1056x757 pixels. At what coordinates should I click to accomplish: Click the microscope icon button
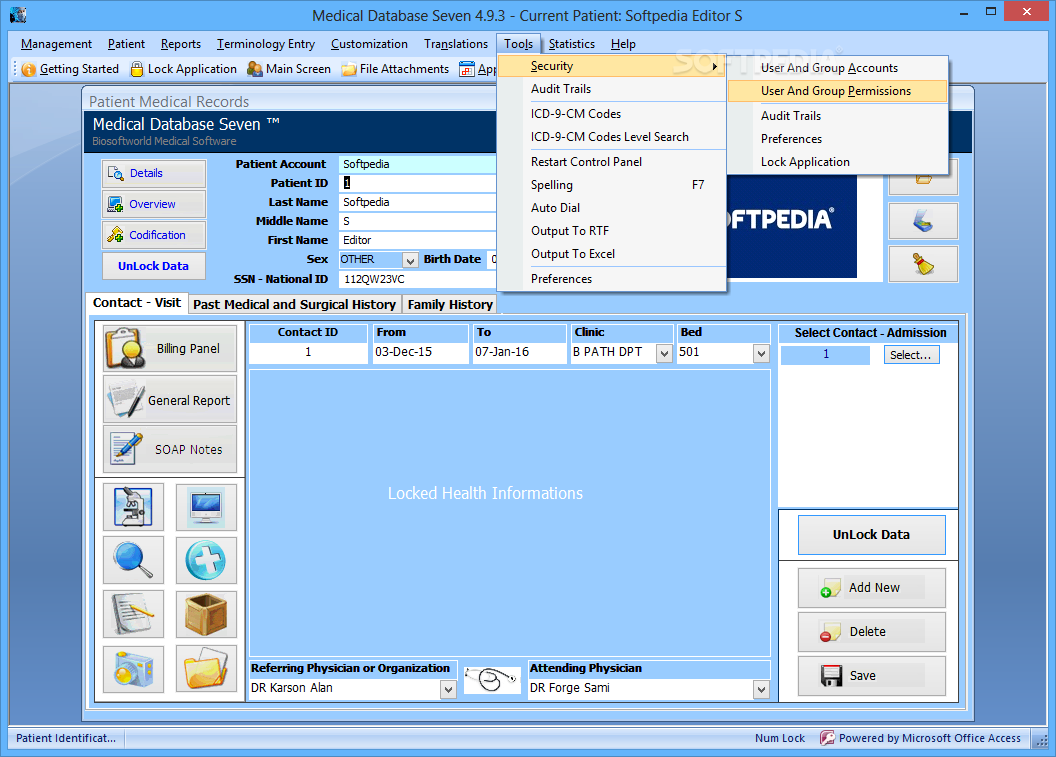pyautogui.click(x=133, y=506)
